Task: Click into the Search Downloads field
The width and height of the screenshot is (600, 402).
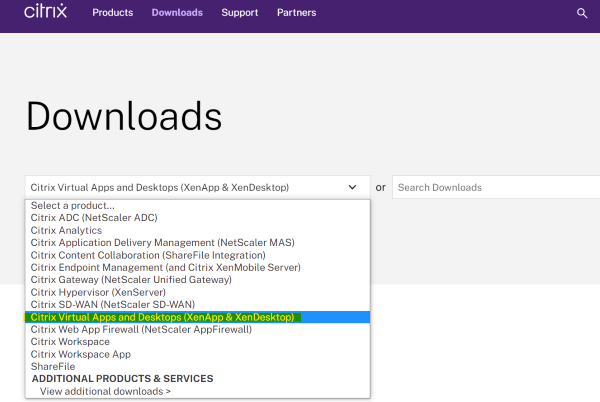Action: coord(496,187)
